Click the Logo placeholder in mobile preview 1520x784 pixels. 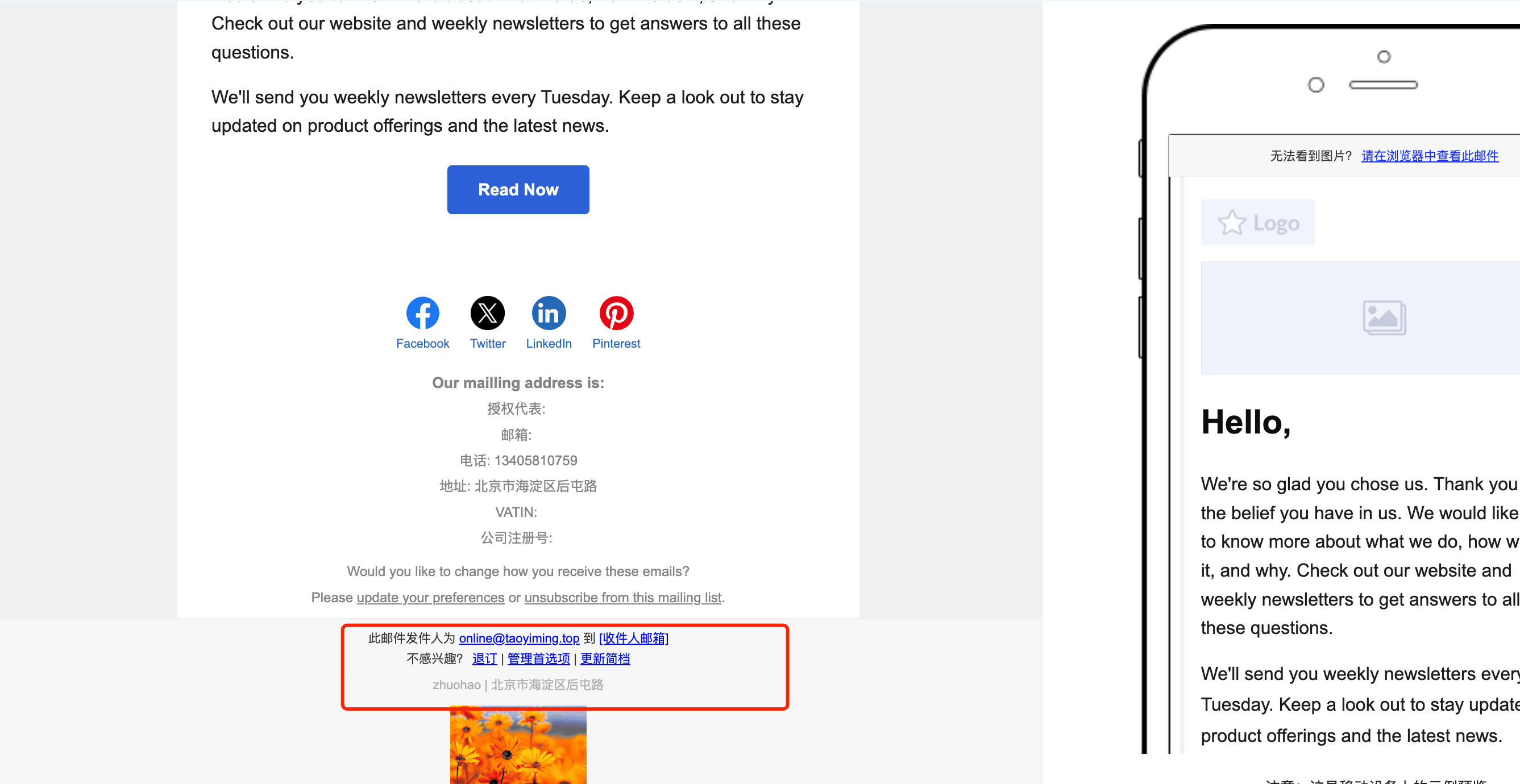pos(1257,222)
